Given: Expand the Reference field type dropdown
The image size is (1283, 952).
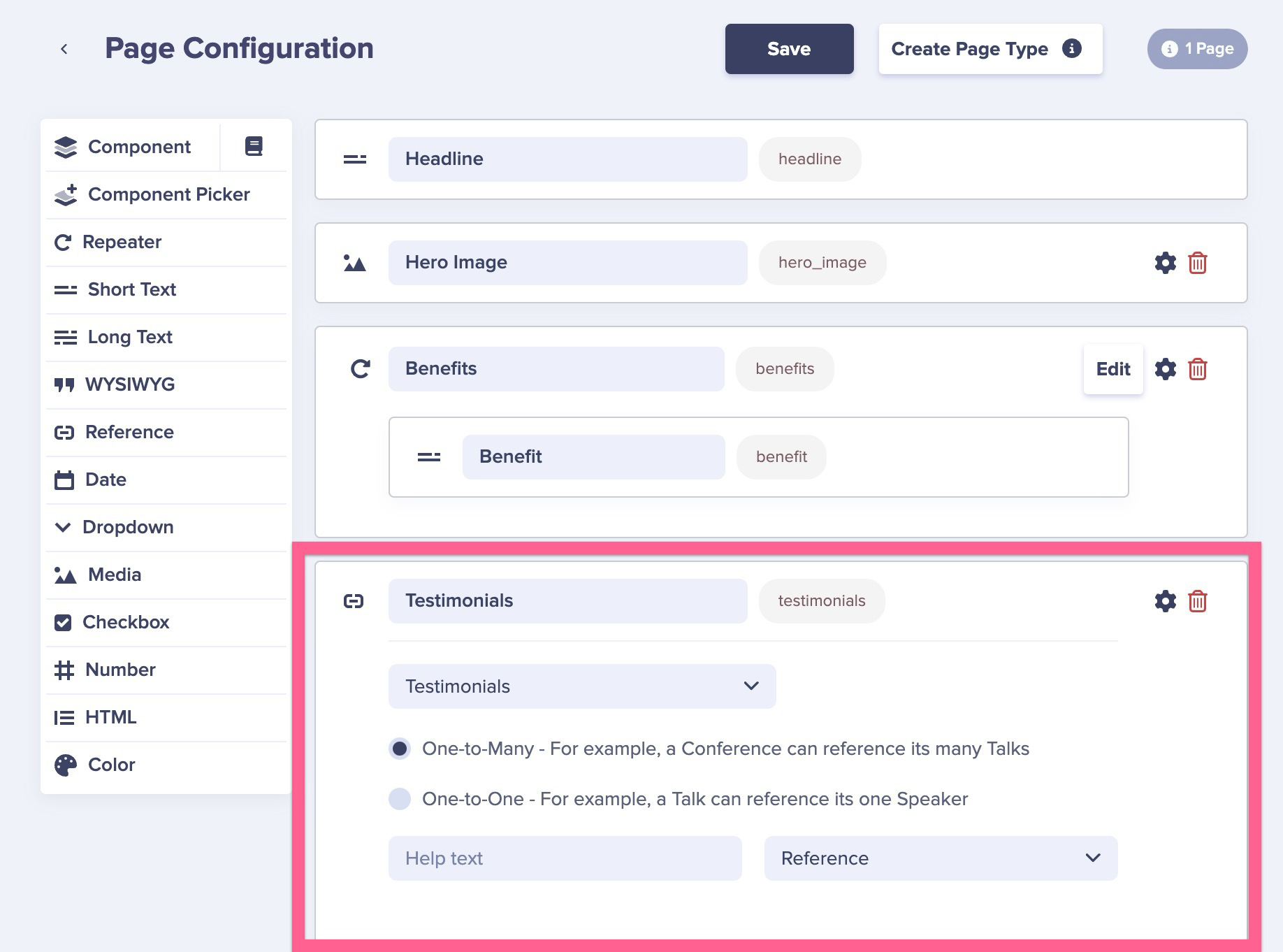Looking at the screenshot, I should [x=940, y=858].
